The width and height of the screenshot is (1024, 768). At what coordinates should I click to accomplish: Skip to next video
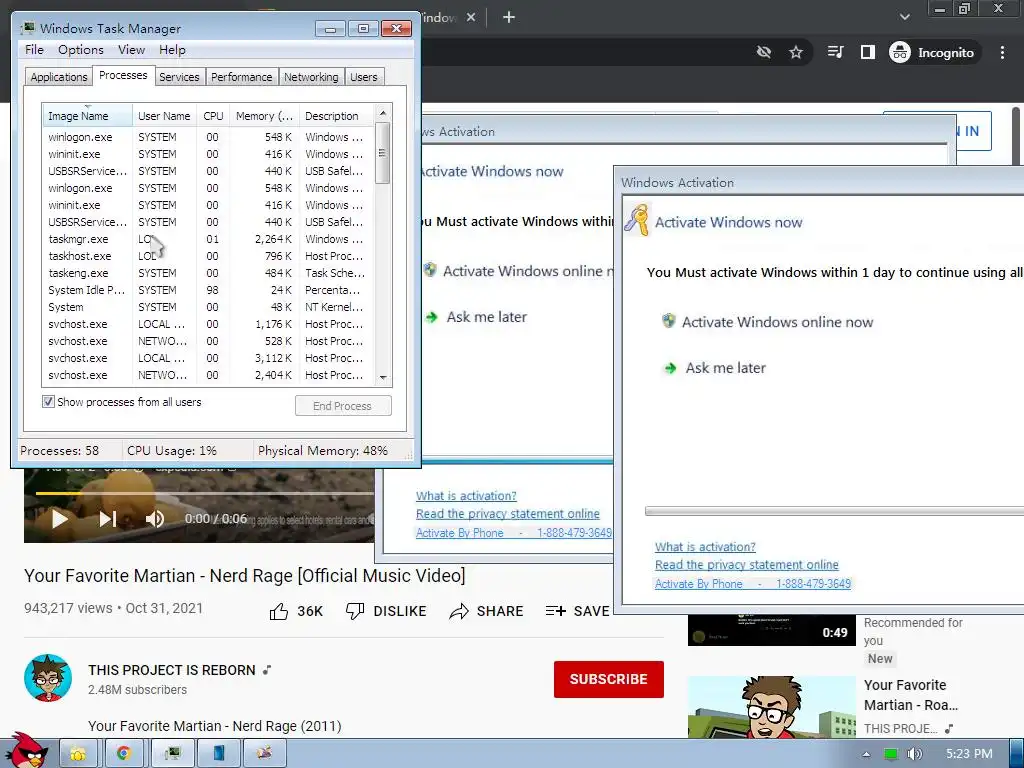(107, 519)
